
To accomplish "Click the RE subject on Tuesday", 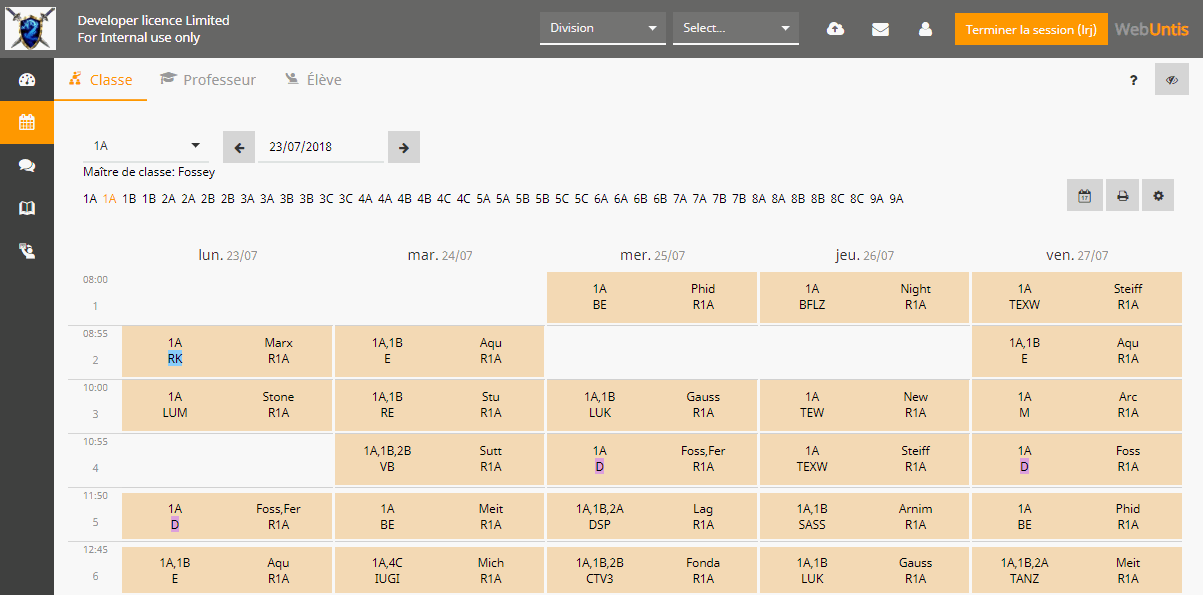I will [x=387, y=413].
